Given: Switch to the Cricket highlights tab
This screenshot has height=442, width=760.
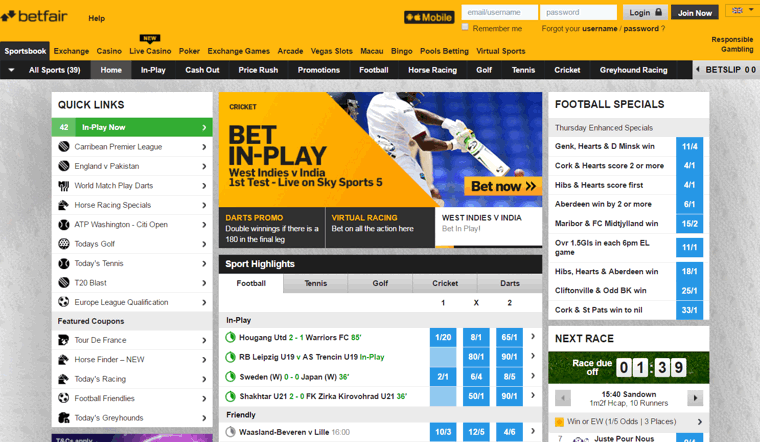Looking at the screenshot, I should click(x=445, y=284).
